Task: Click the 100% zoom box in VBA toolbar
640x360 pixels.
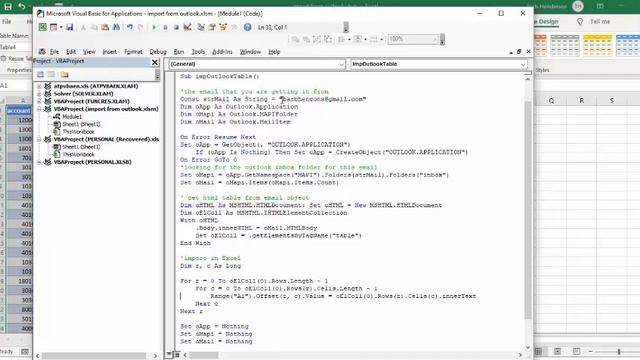Action: click(413, 39)
